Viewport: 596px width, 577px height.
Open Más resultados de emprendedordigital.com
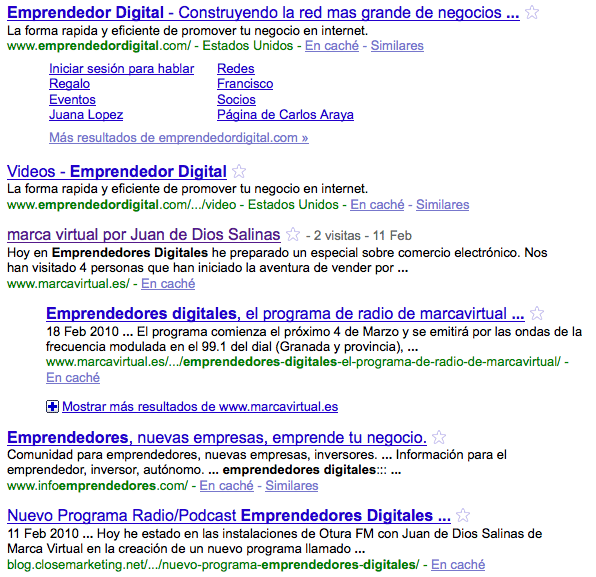179,138
